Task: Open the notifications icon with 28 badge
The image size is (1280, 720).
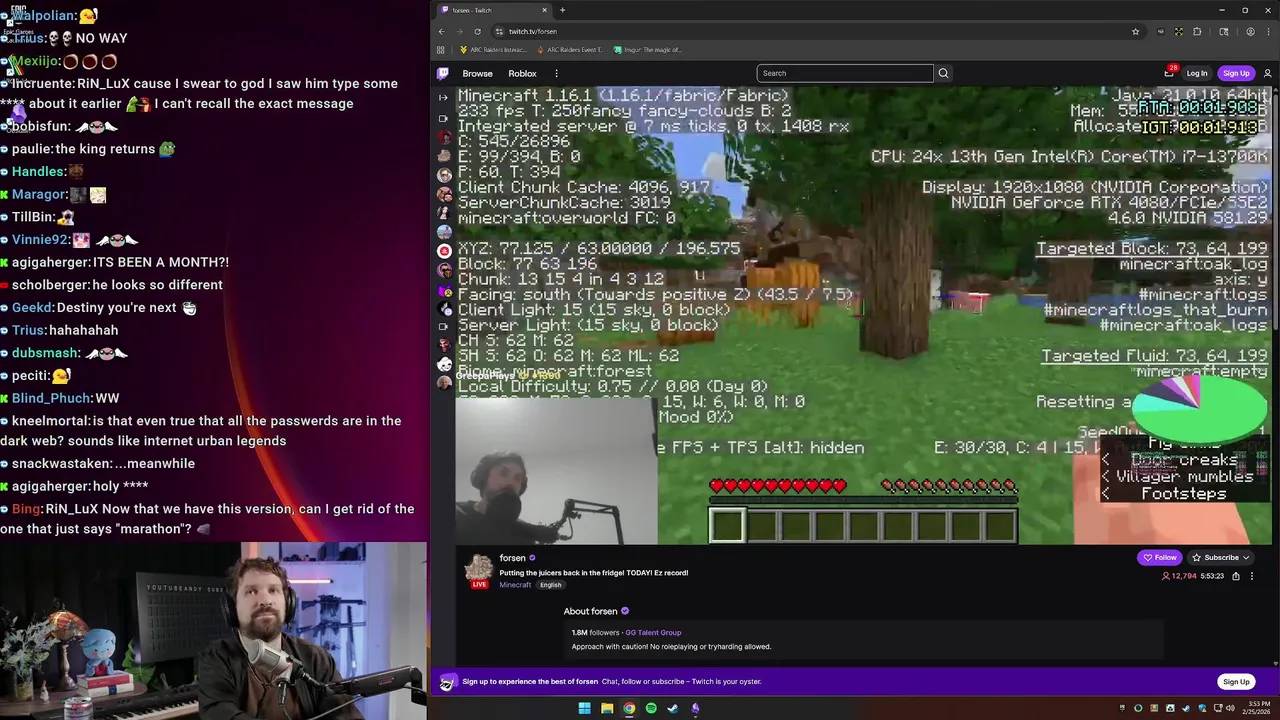Action: point(1169,72)
